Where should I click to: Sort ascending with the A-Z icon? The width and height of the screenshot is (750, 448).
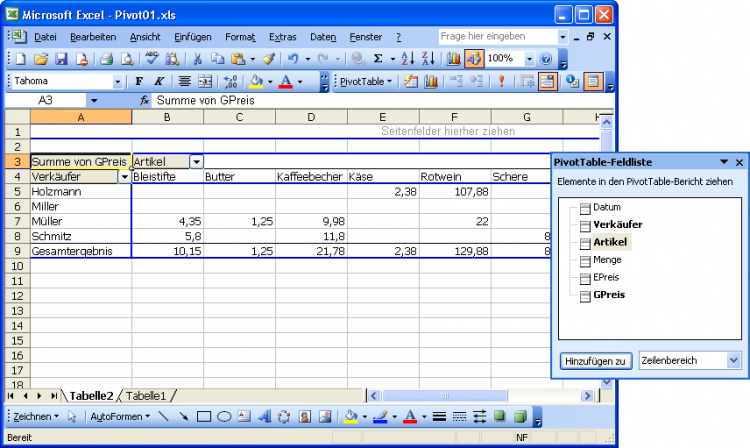pyautogui.click(x=408, y=59)
